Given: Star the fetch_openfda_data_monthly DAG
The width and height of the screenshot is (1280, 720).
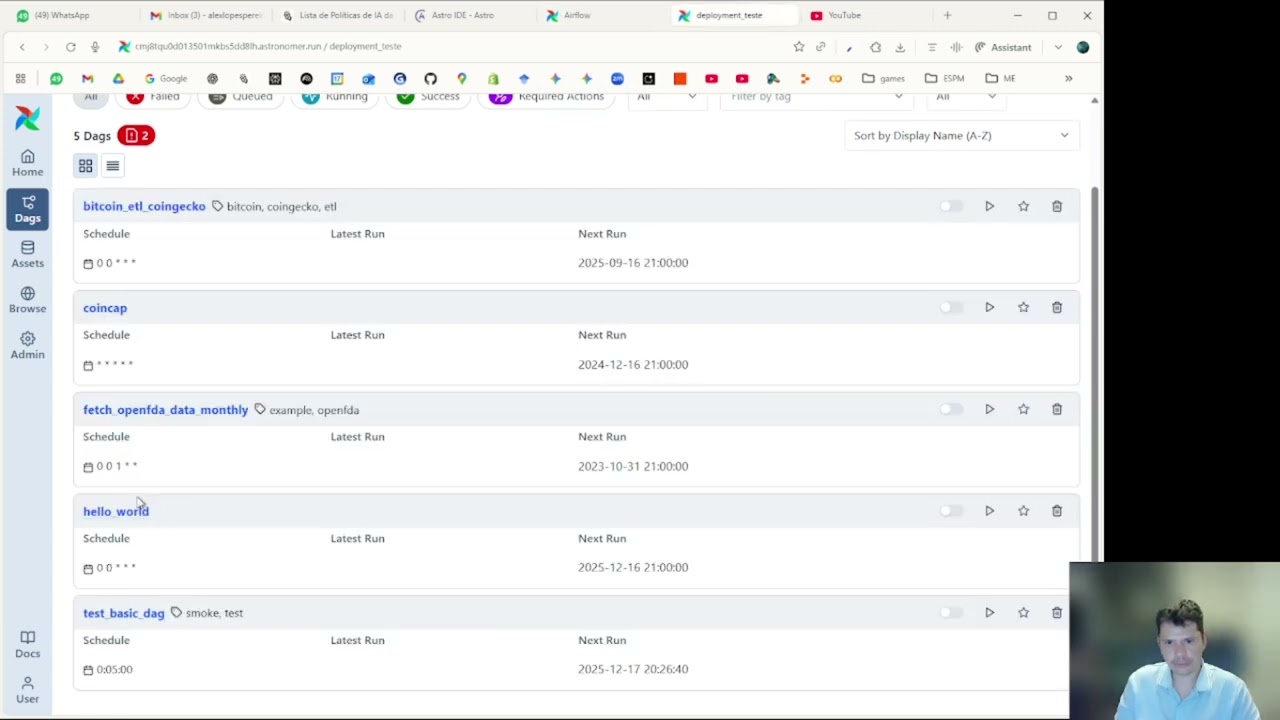Looking at the screenshot, I should tap(1023, 409).
